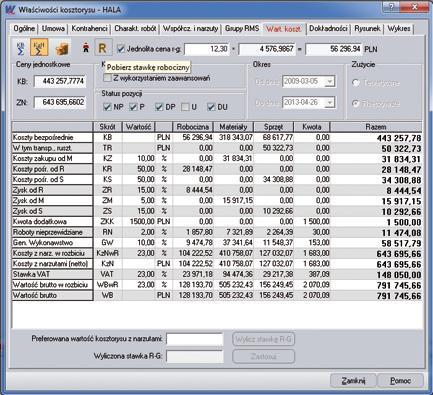Image resolution: width=433 pixels, height=395 pixels.
Task: Select the KB sum toolbar icon
Action: [x=21, y=48]
